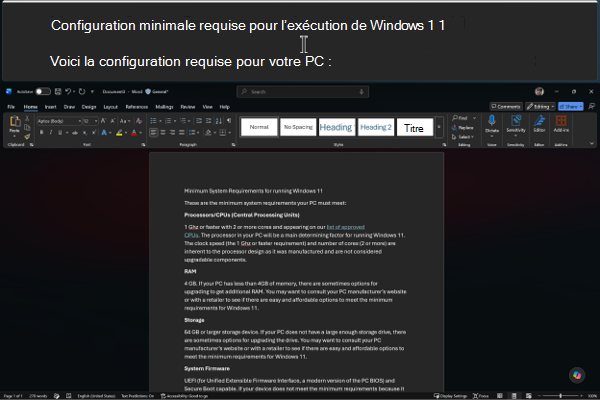Image resolution: width=600 pixels, height=400 pixels.
Task: Decrease font size with the smaller A
Action: [113, 121]
